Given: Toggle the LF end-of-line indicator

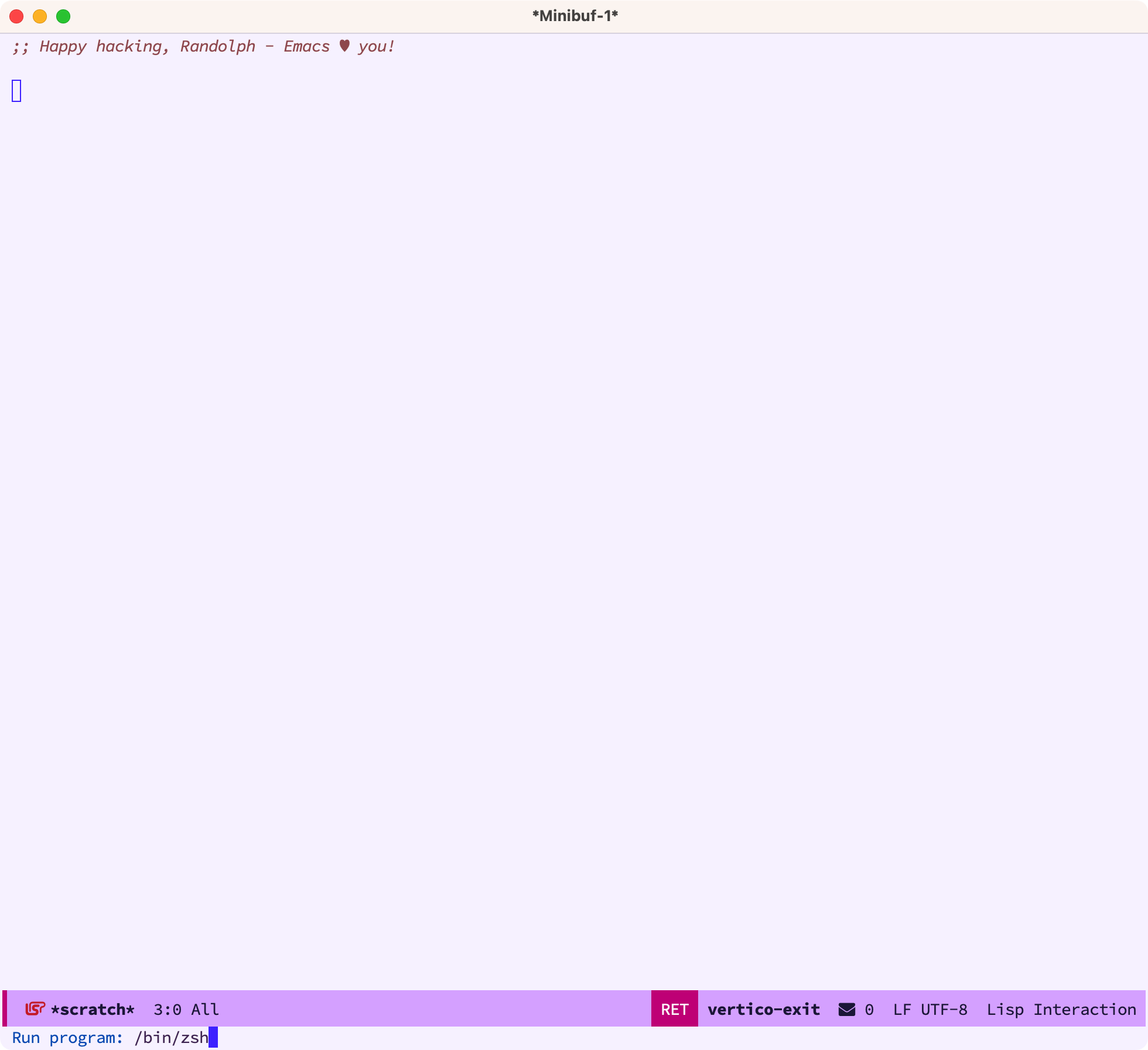Looking at the screenshot, I should (x=902, y=1009).
